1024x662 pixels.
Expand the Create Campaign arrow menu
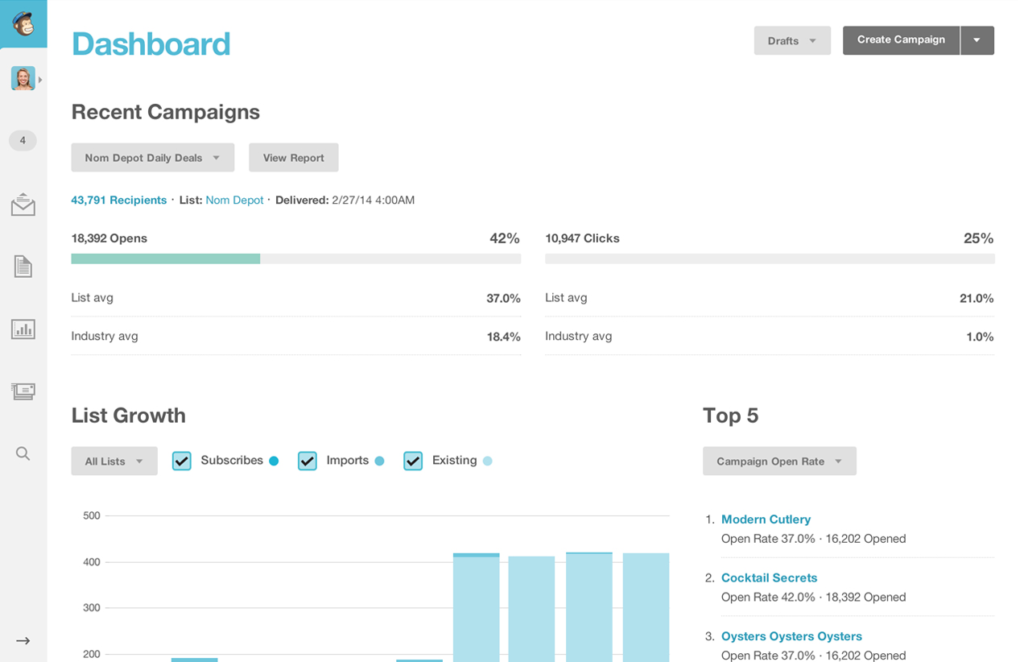(976, 40)
